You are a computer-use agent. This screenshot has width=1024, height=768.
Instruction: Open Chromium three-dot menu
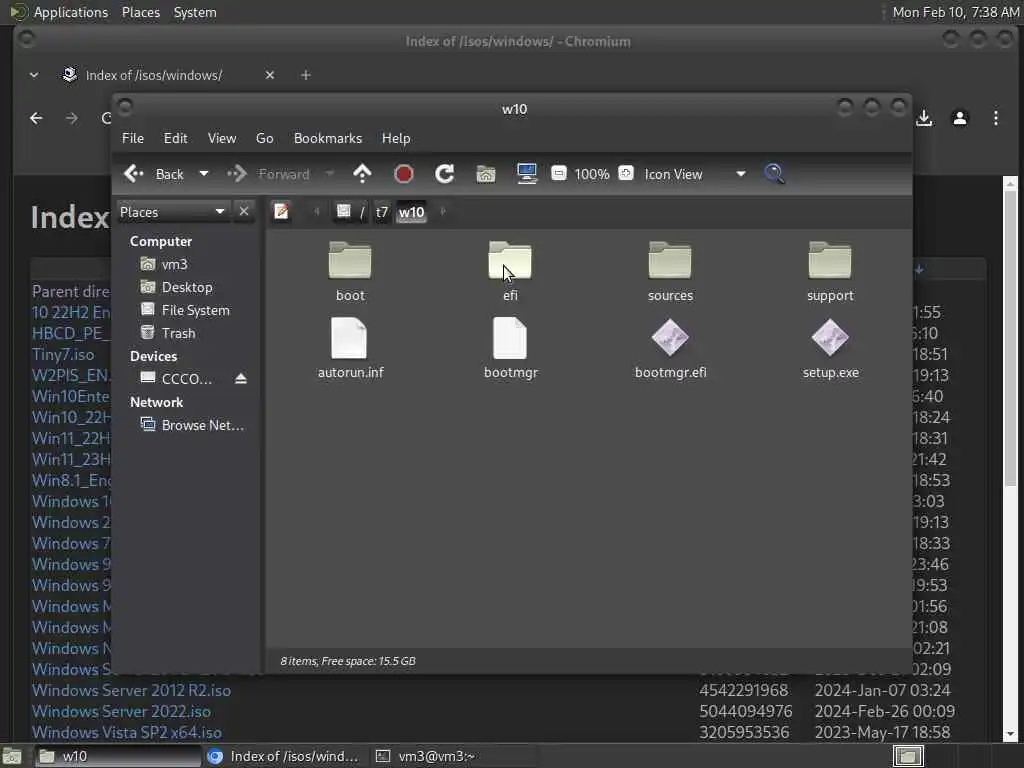(x=996, y=118)
